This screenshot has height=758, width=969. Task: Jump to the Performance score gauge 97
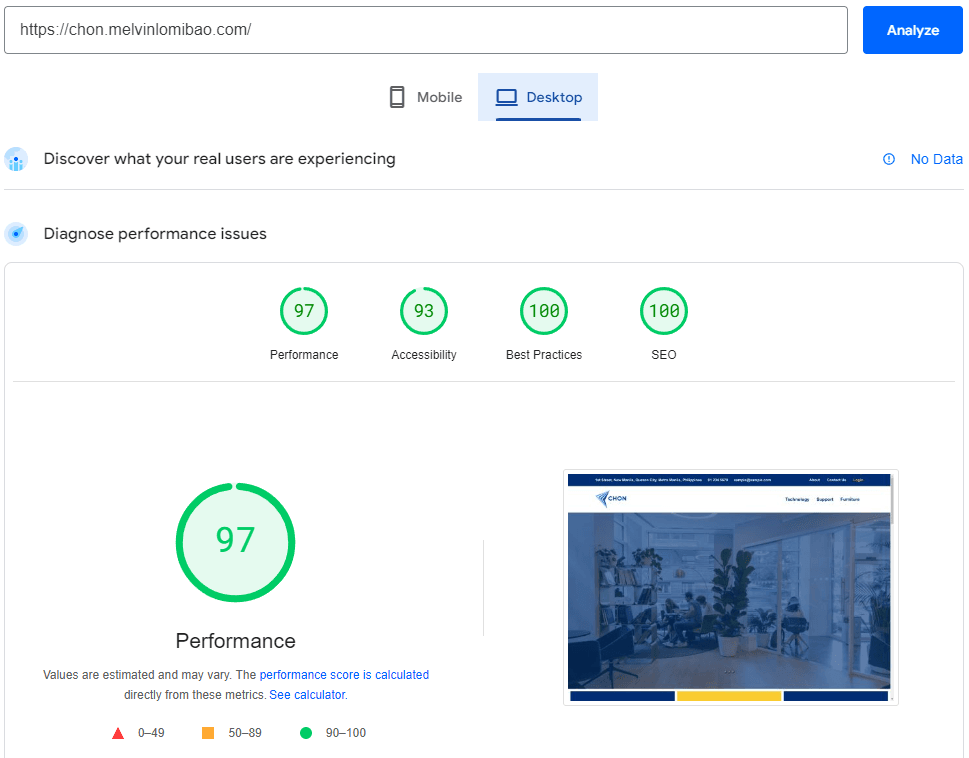pyautogui.click(x=304, y=311)
